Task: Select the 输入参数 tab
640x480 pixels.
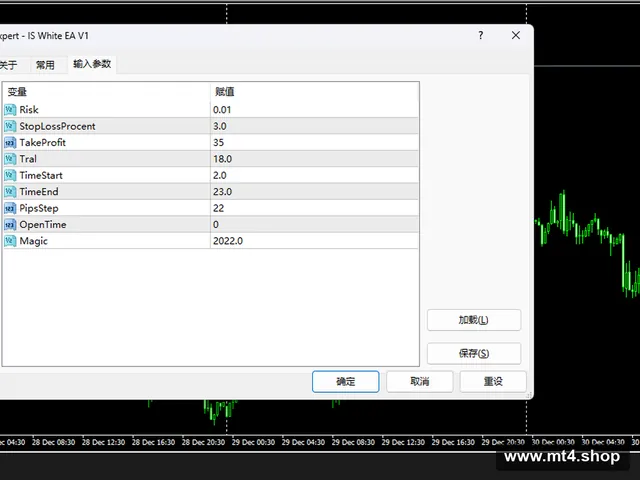Action: point(92,64)
